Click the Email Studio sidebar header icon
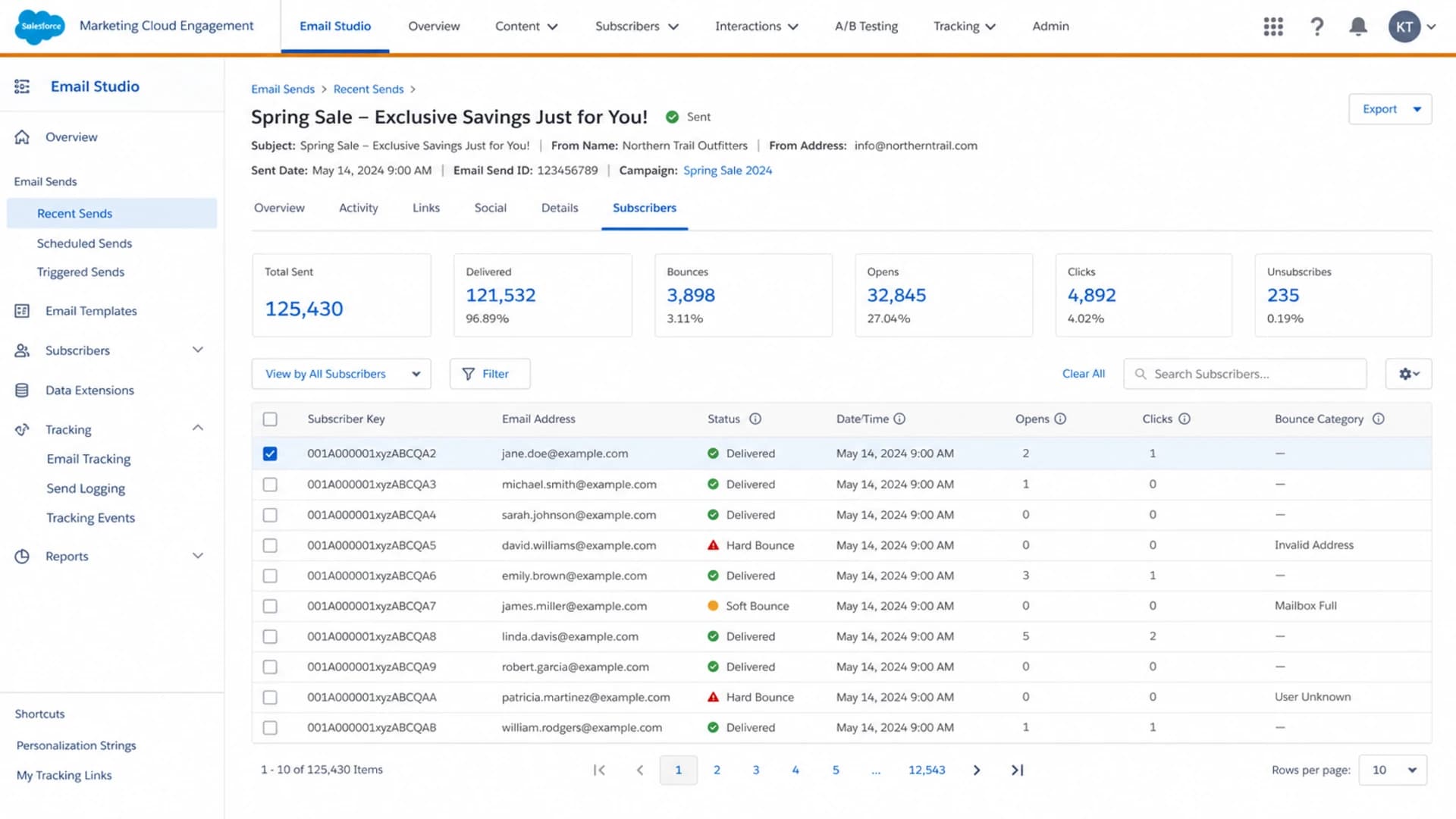 coord(22,86)
